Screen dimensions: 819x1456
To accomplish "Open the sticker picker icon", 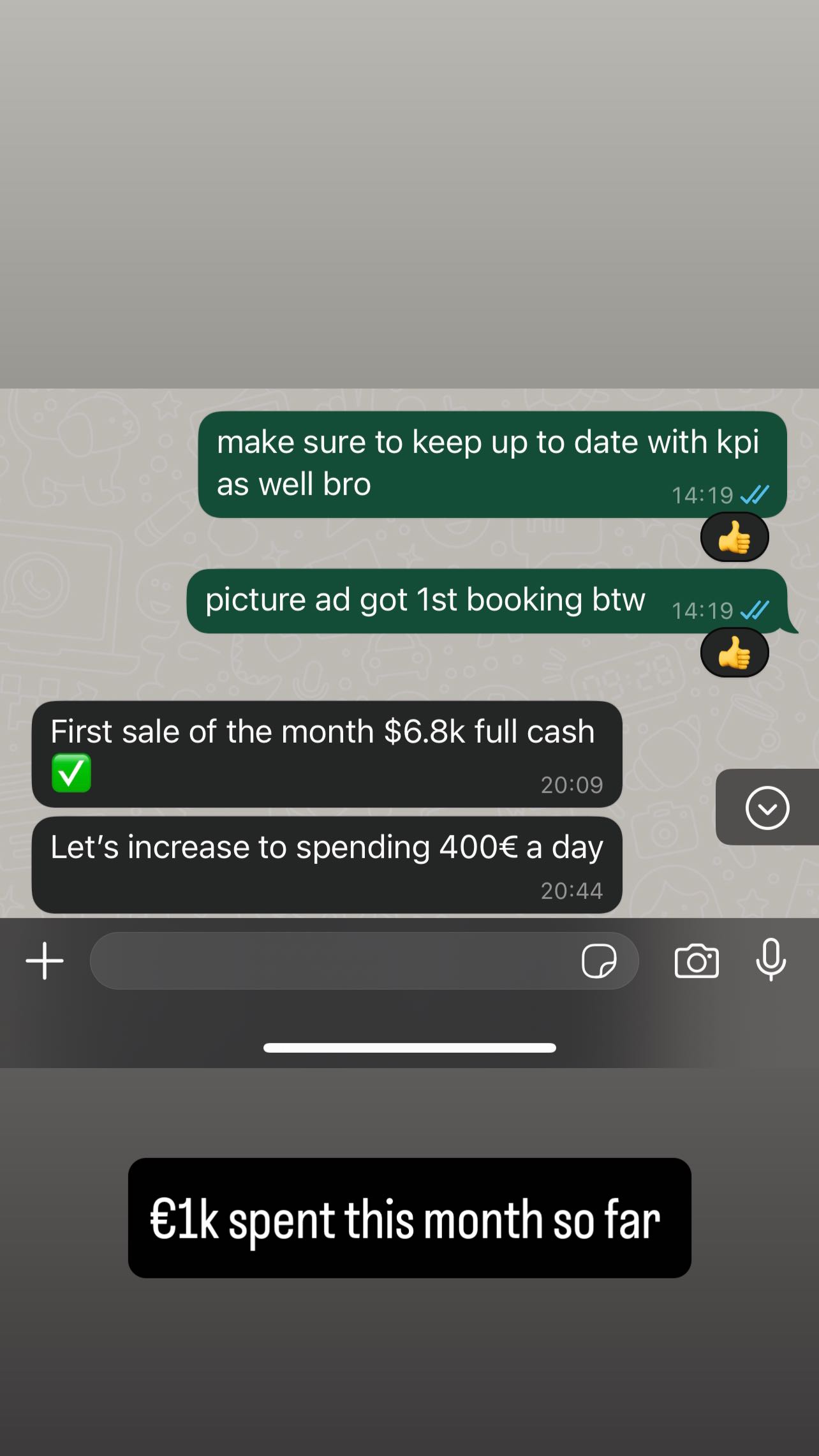I will pos(599,961).
